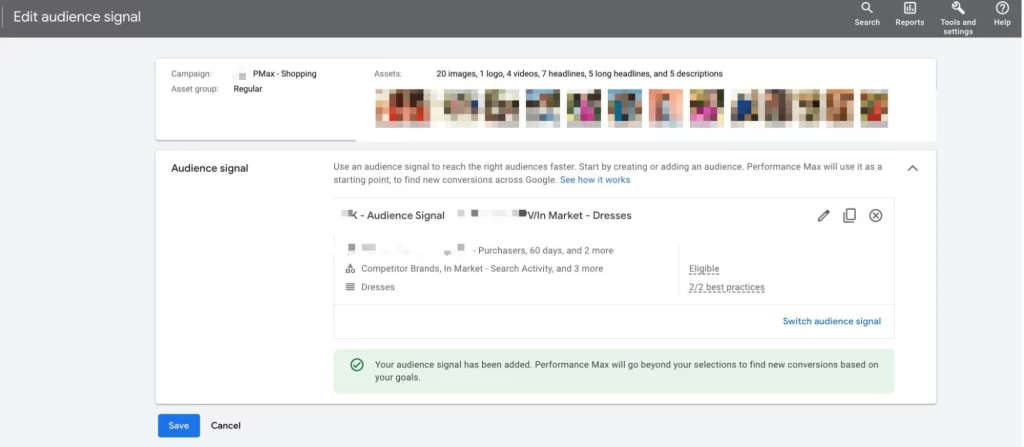The image size is (1024, 447).
Task: Edit audience signal with pencil icon
Action: (x=824, y=216)
